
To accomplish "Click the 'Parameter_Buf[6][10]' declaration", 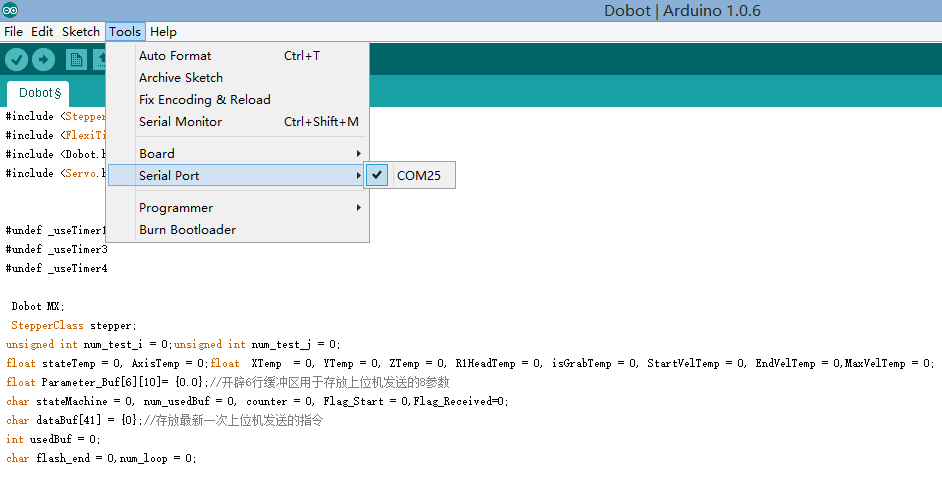I will coord(100,382).
